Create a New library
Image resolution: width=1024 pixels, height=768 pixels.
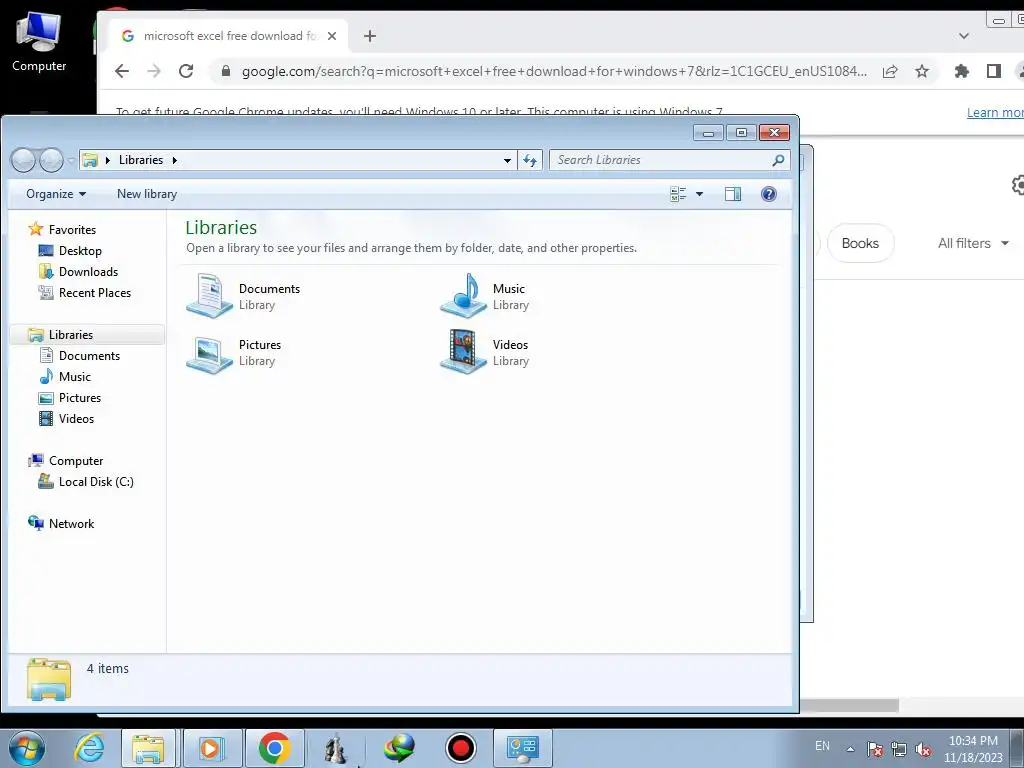pyautogui.click(x=147, y=194)
